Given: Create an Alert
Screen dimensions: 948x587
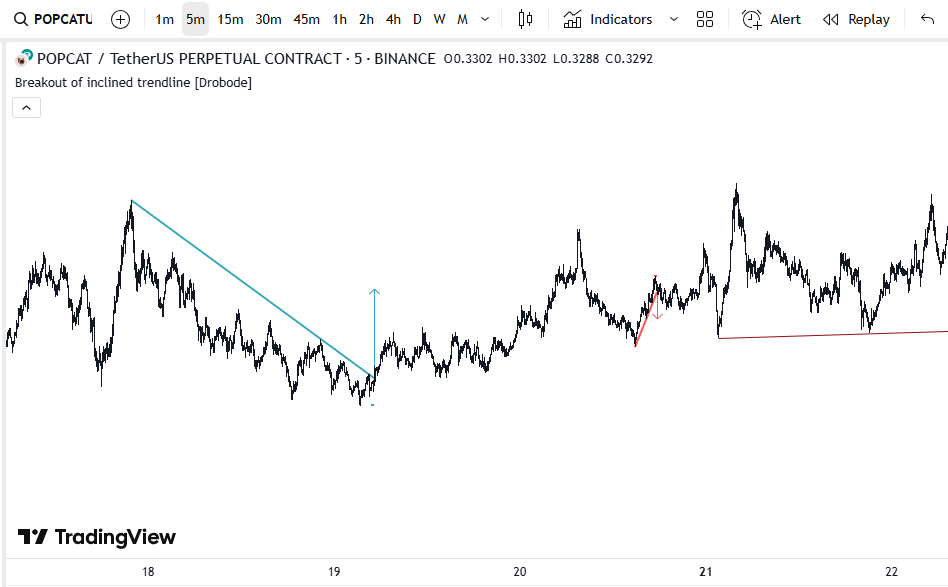Looking at the screenshot, I should [771, 19].
